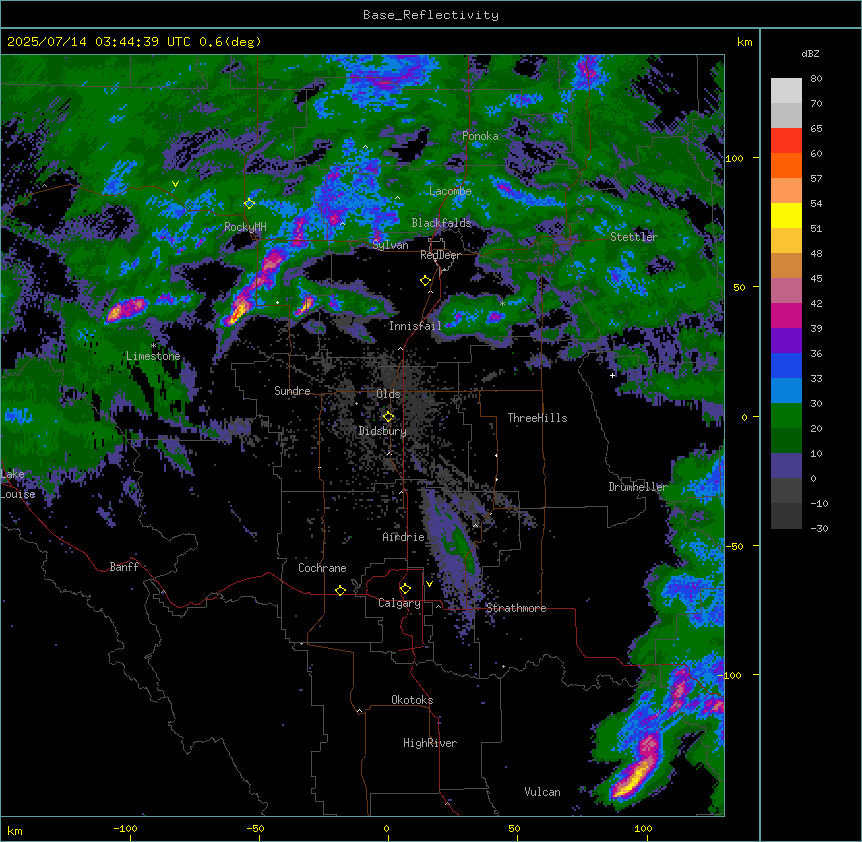Click the Sundre label
The height and width of the screenshot is (842, 862).
[x=292, y=391]
